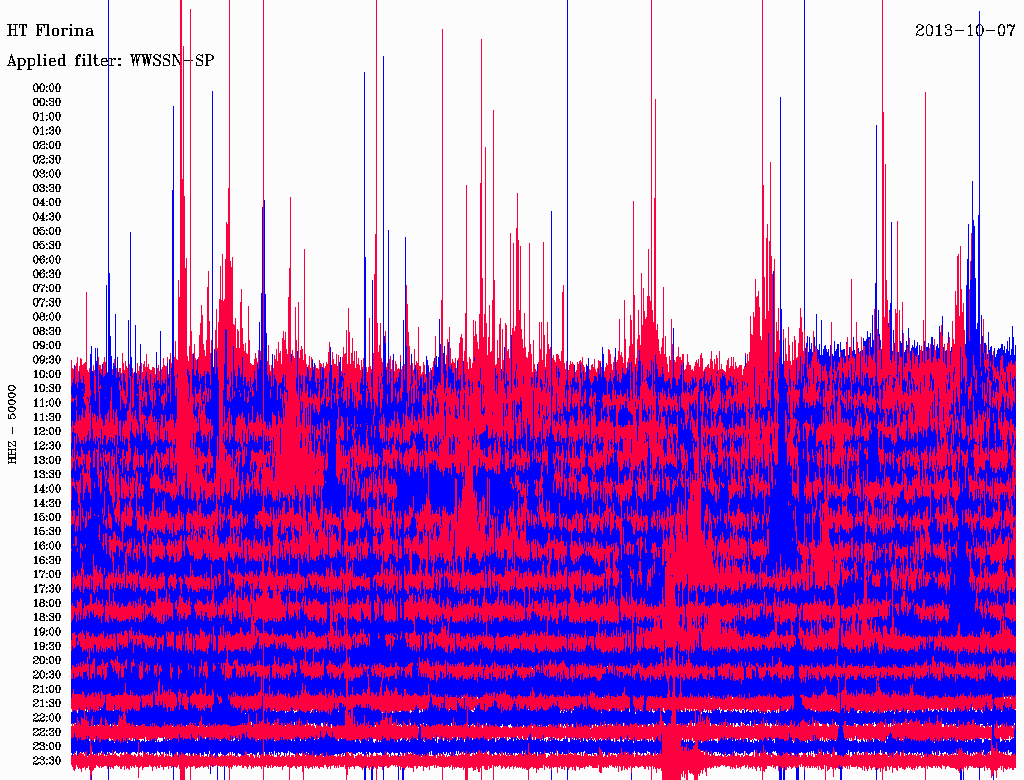The image size is (1024, 780).
Task: Select the 23:30 time marker
Action: (47, 761)
